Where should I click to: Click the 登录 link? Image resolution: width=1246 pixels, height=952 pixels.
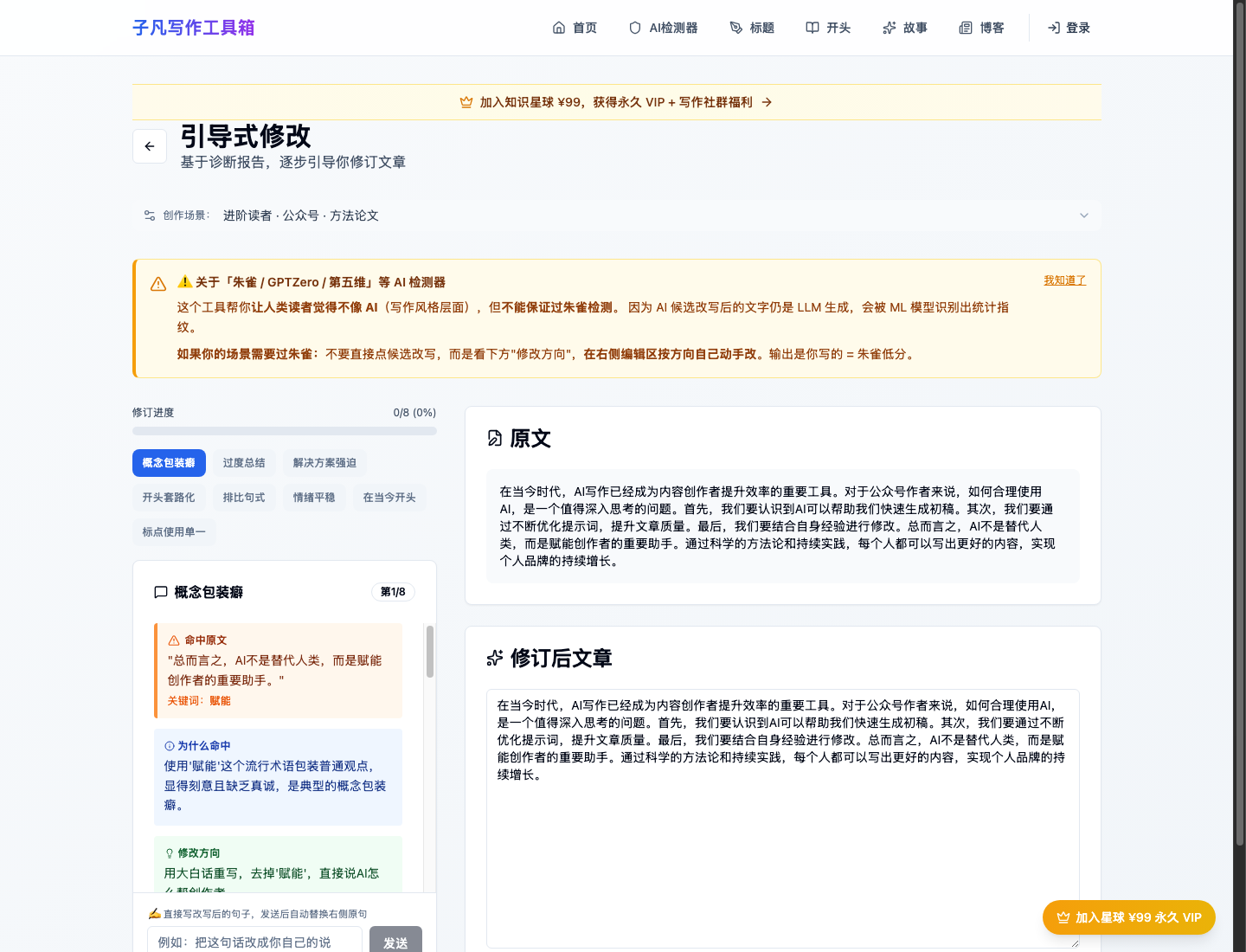coord(1069,28)
